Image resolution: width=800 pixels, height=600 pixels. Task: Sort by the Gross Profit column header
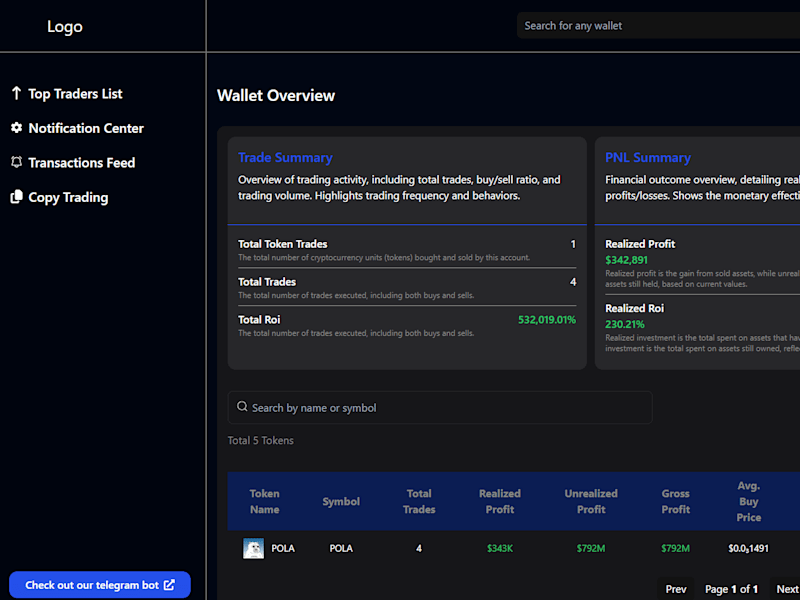pyautogui.click(x=676, y=502)
